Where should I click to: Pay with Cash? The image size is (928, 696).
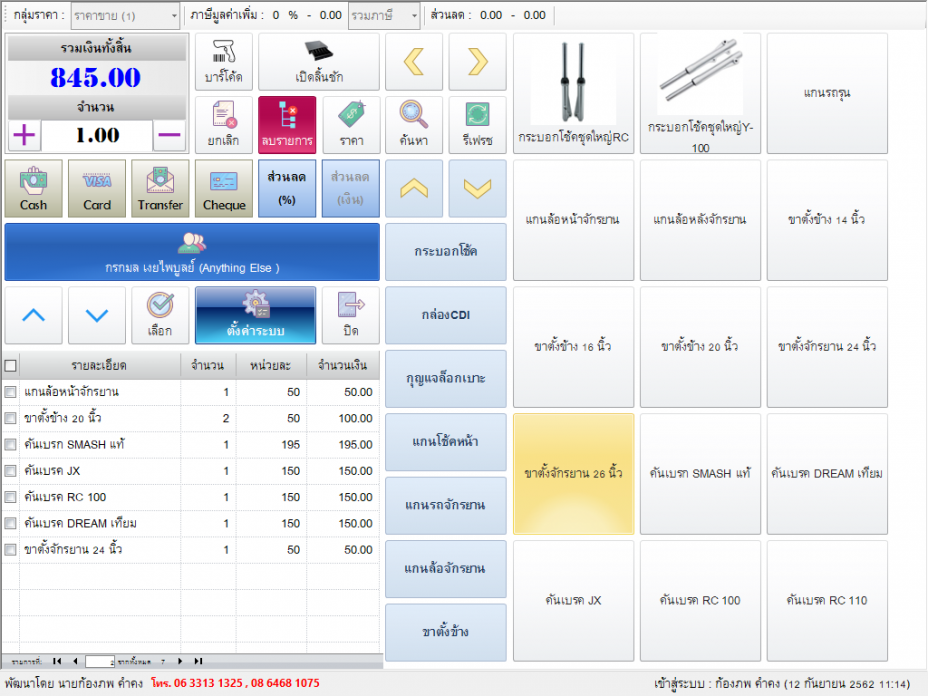(33, 188)
